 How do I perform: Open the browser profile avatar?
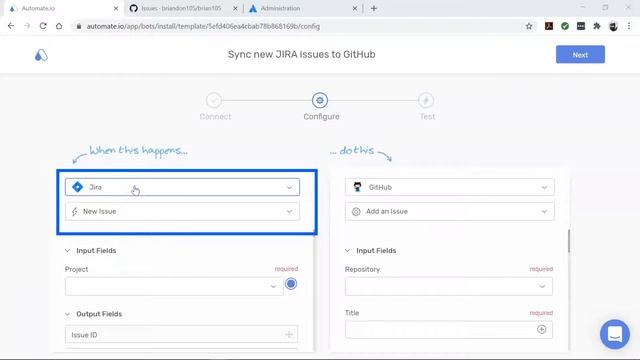(x=613, y=26)
